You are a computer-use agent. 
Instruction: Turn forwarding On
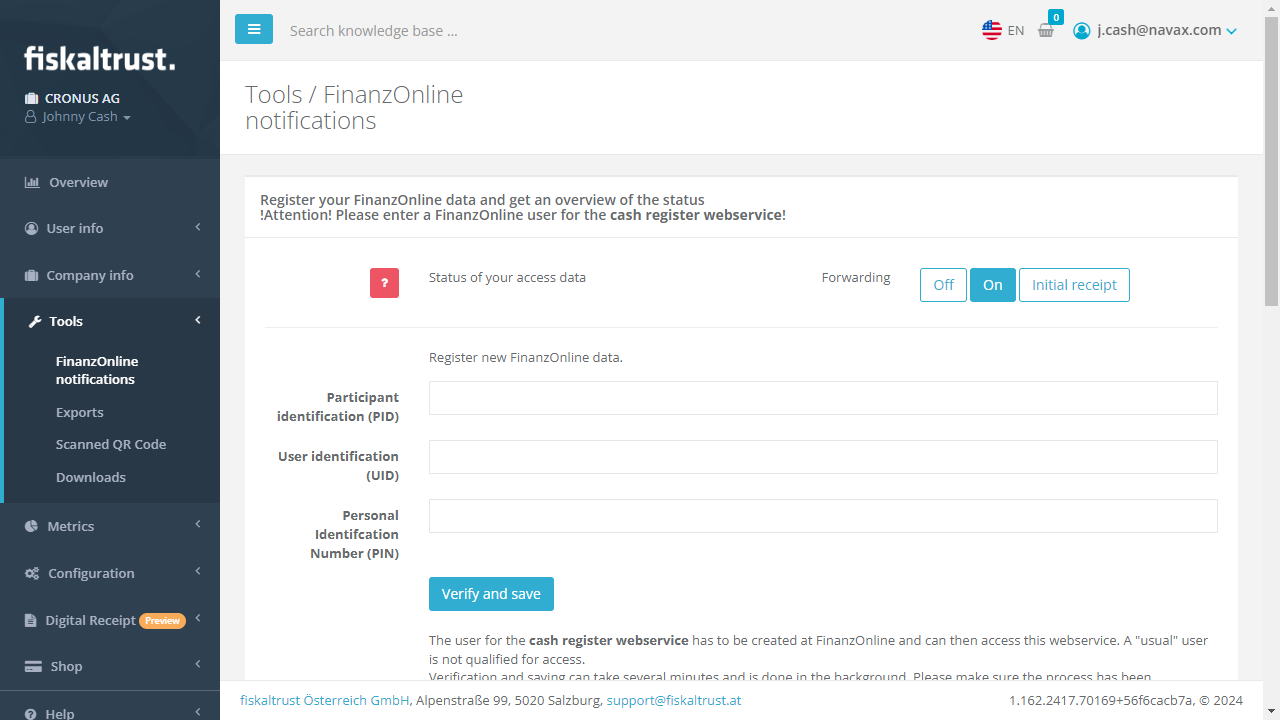993,285
